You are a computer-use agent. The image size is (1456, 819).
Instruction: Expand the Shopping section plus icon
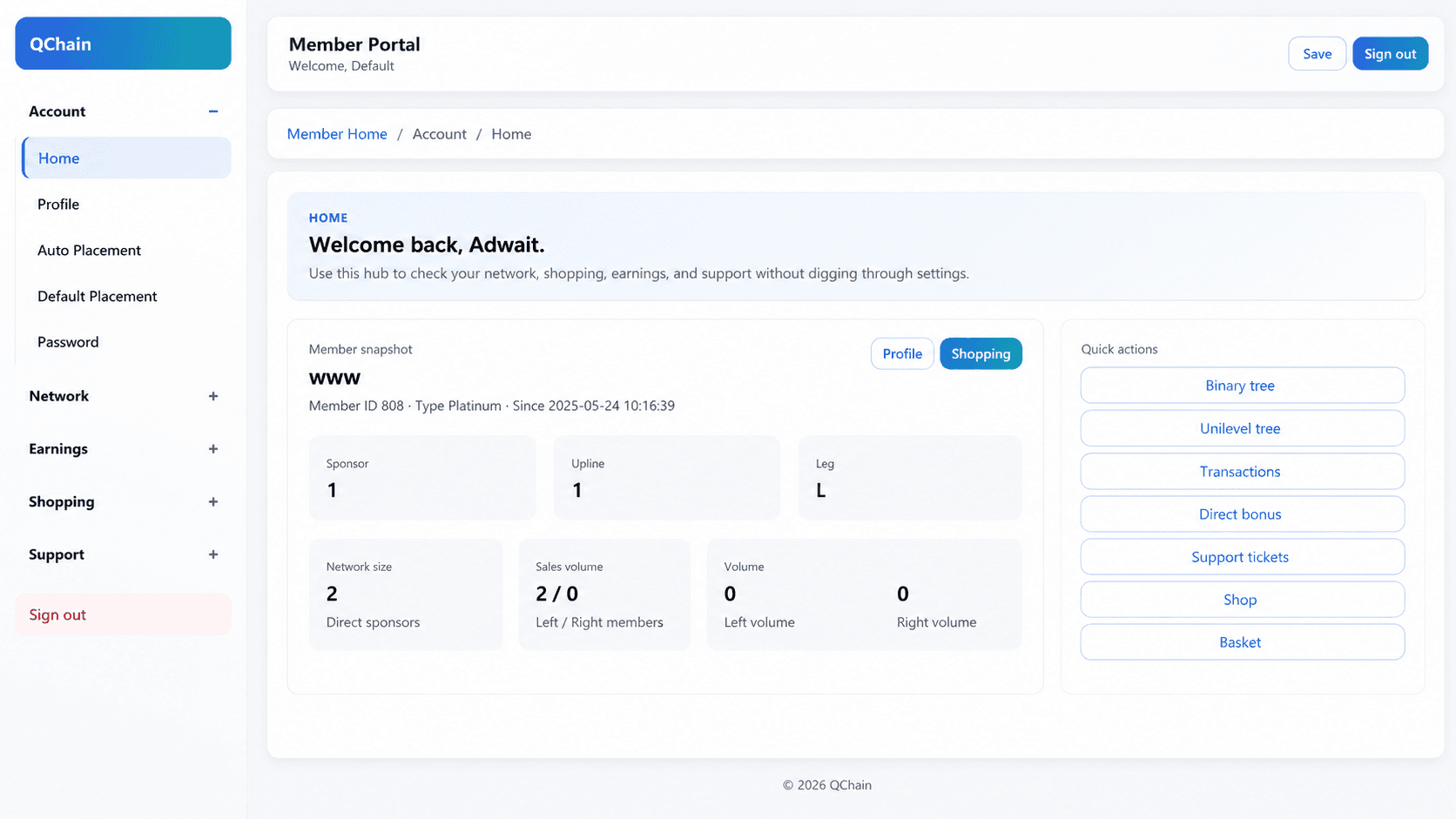coord(213,502)
